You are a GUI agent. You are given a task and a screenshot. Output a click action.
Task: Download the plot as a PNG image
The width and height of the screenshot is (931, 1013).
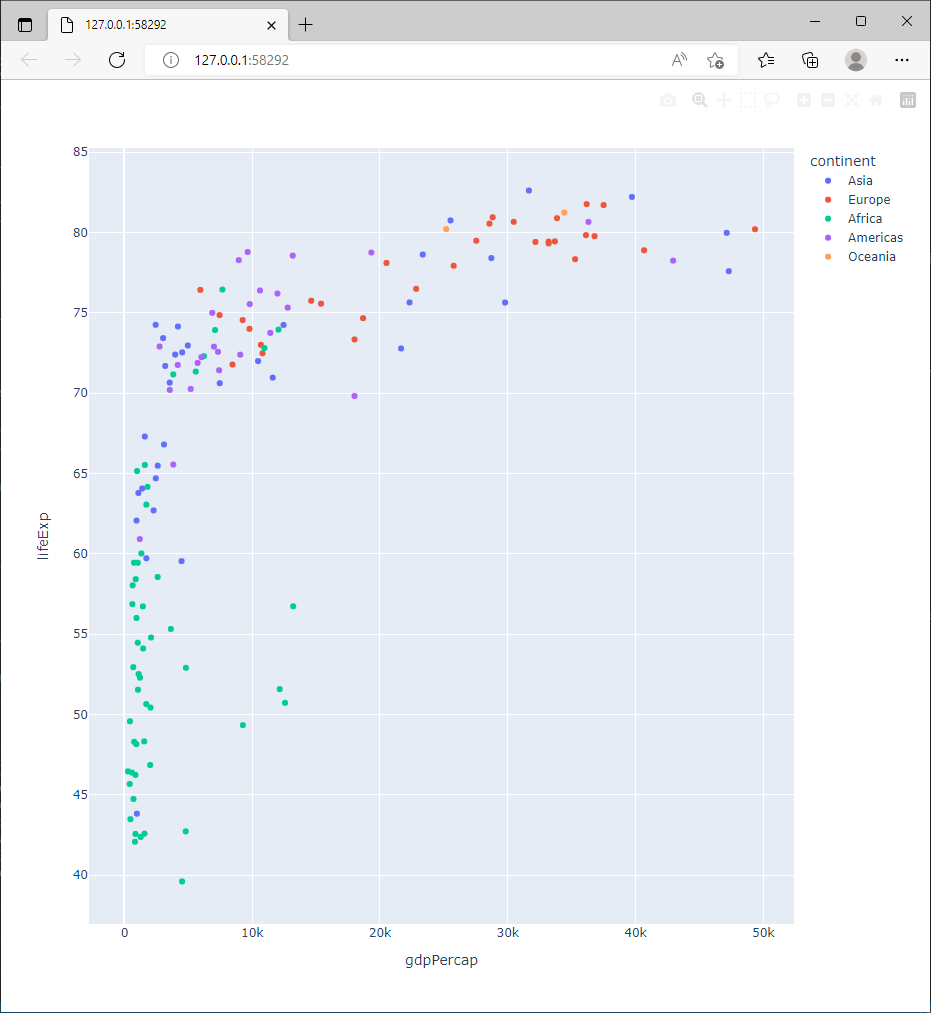click(x=667, y=100)
